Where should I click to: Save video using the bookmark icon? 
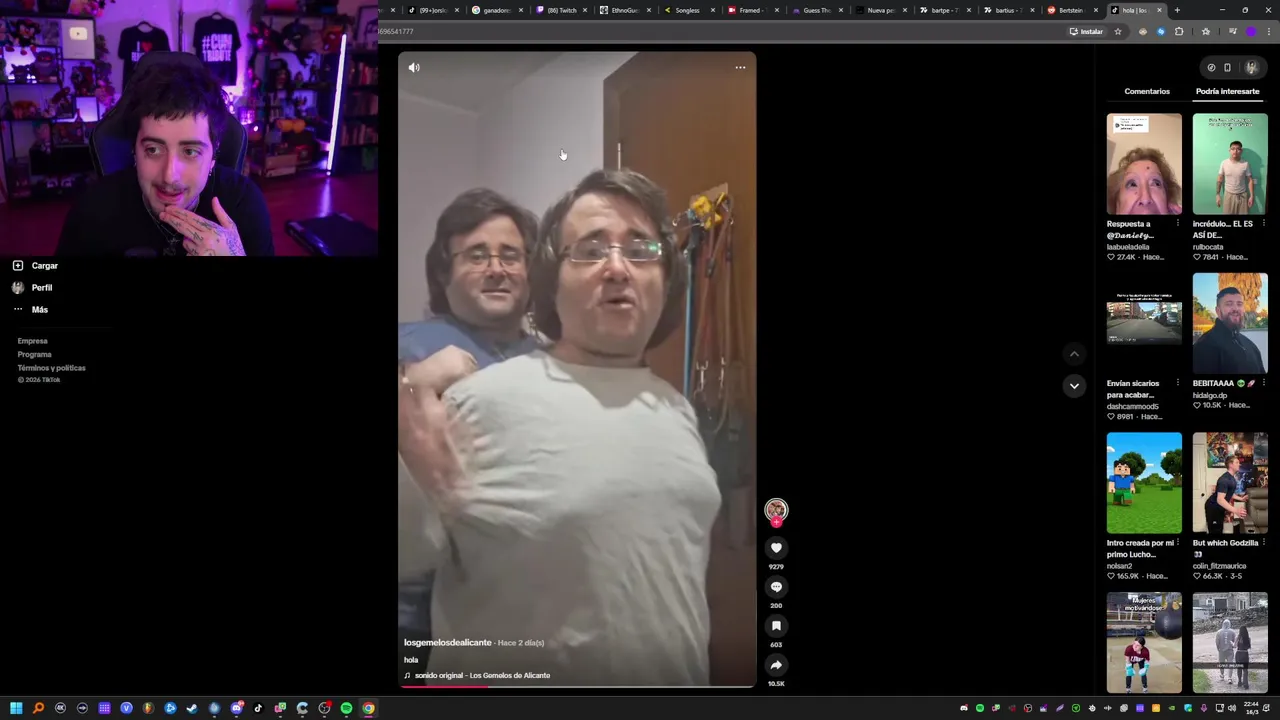pyautogui.click(x=776, y=626)
